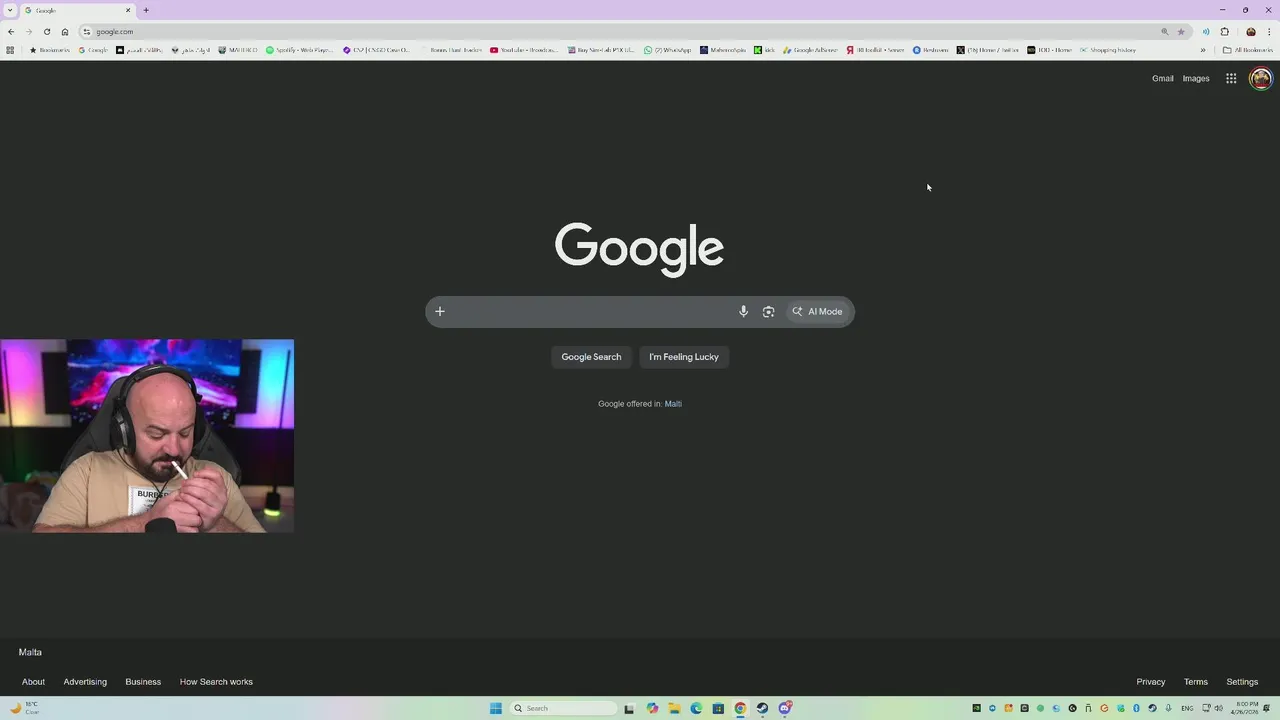This screenshot has height=720, width=1280.
Task: Go back with the browser back arrow
Action: click(11, 31)
